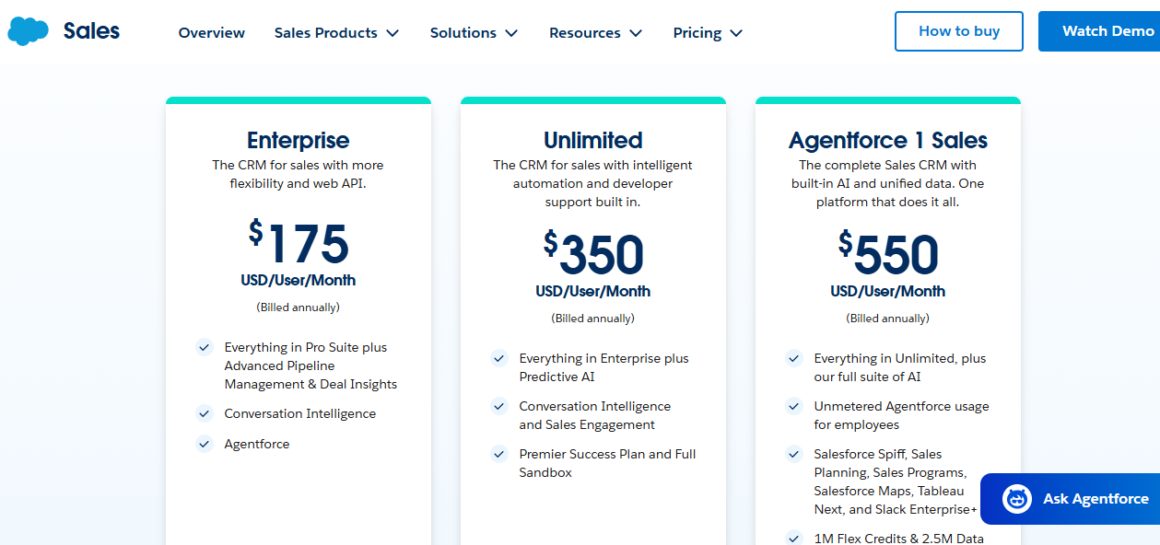Click 'Everything in Unlimited, plus our full suite' text

point(900,368)
